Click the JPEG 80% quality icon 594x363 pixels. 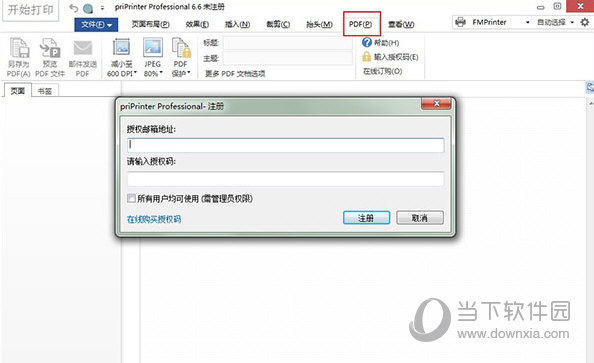(153, 48)
